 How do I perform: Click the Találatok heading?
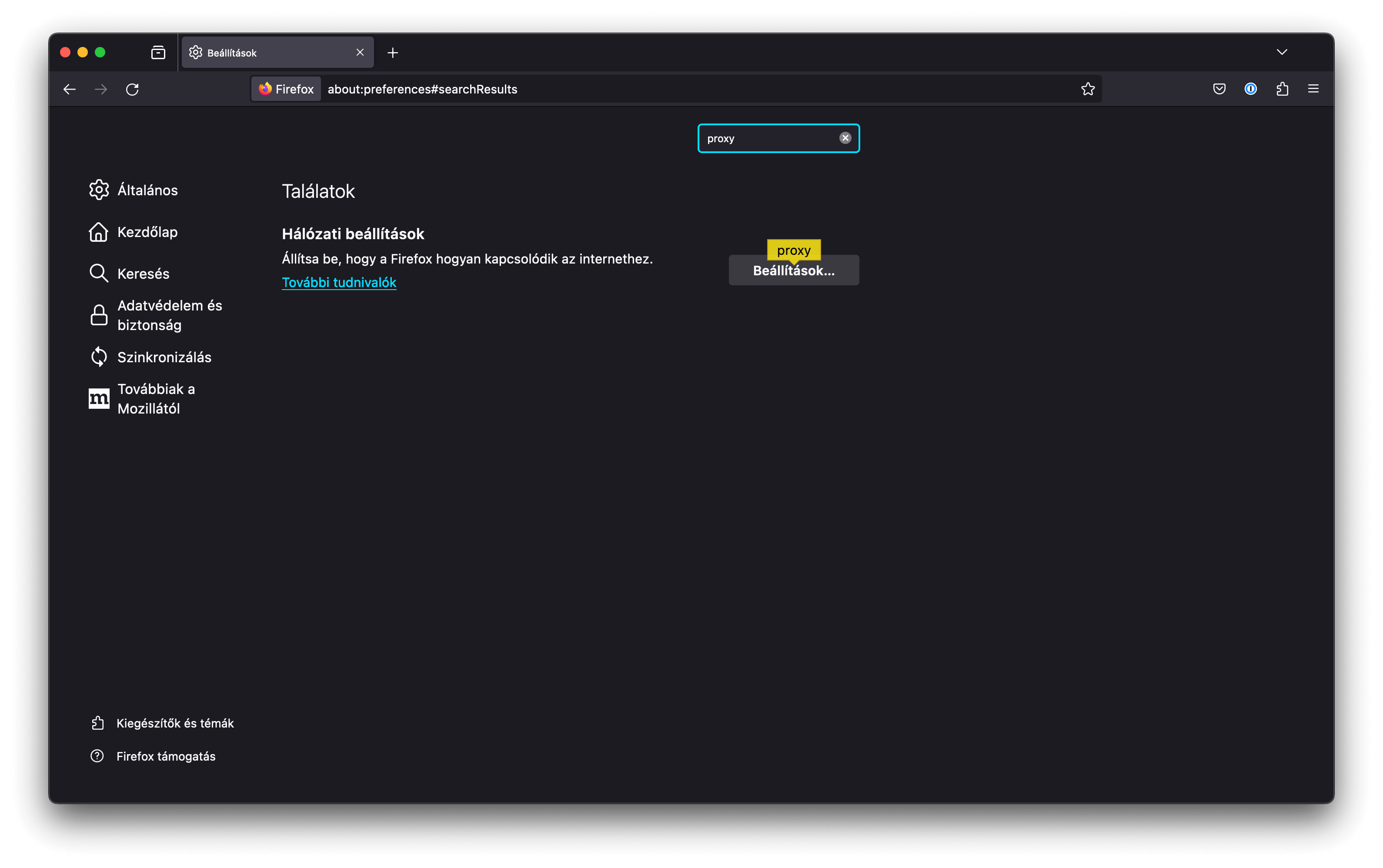click(318, 191)
